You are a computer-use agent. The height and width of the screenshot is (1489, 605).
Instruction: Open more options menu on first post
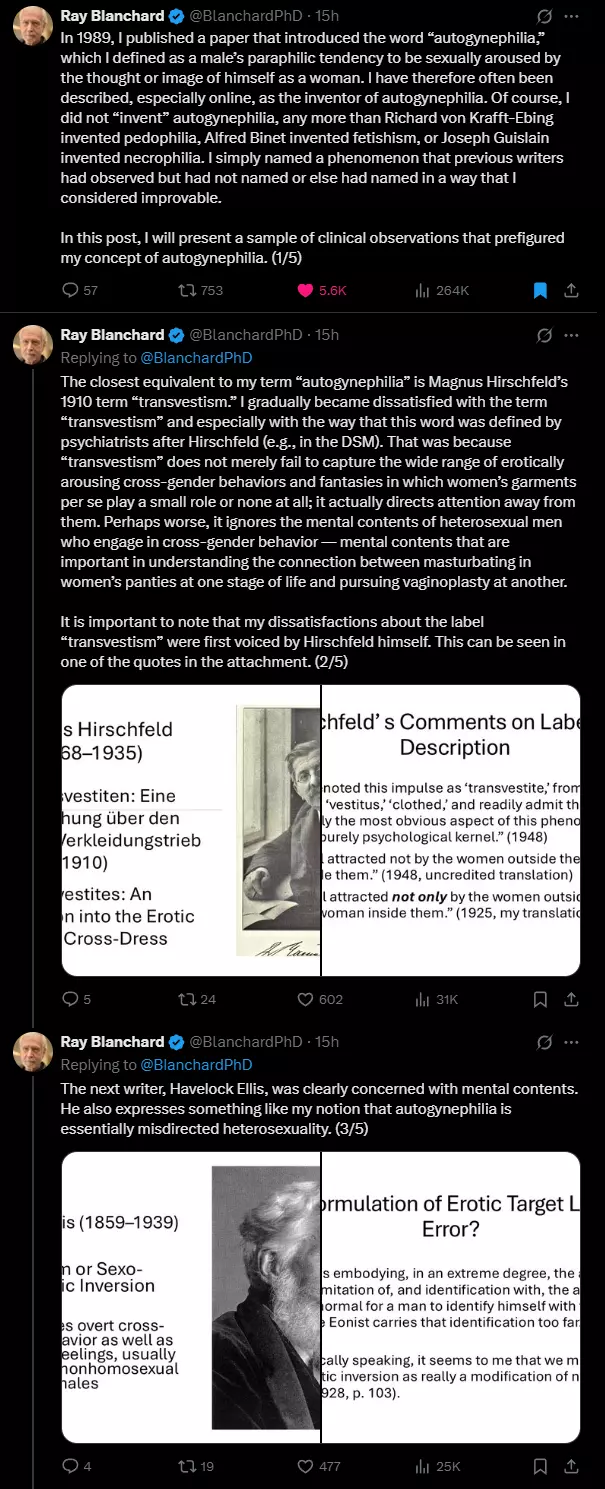coord(571,17)
